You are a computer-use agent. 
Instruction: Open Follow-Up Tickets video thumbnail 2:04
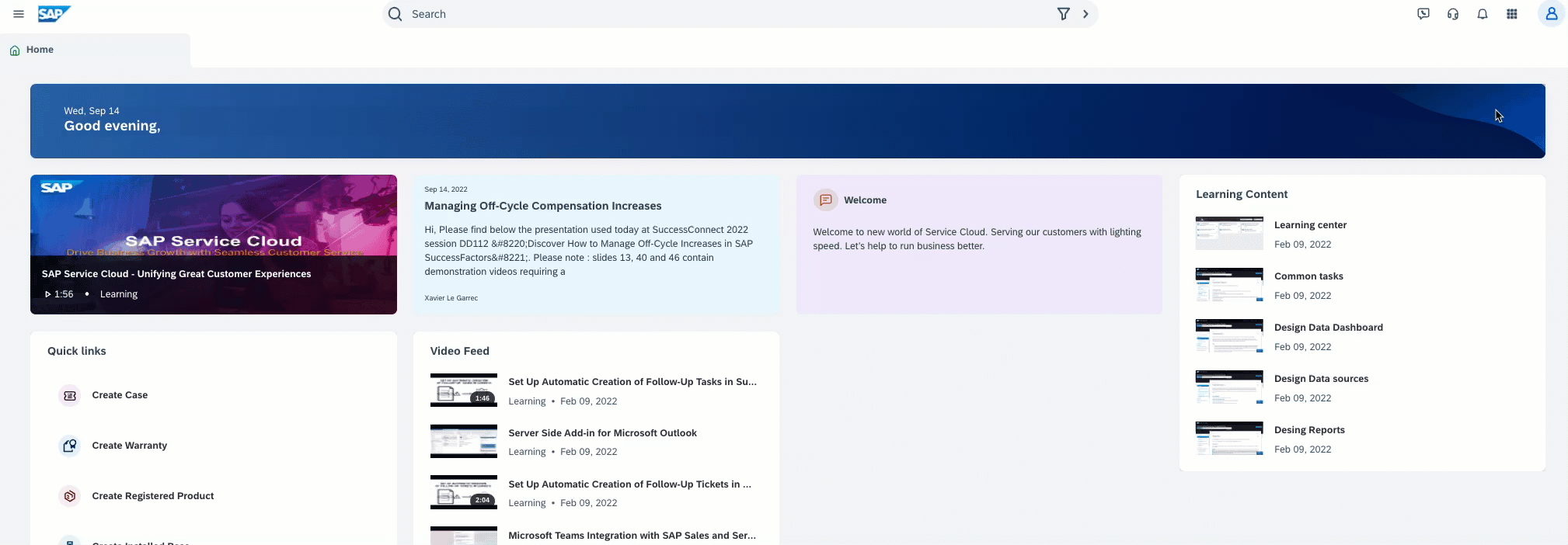[464, 492]
